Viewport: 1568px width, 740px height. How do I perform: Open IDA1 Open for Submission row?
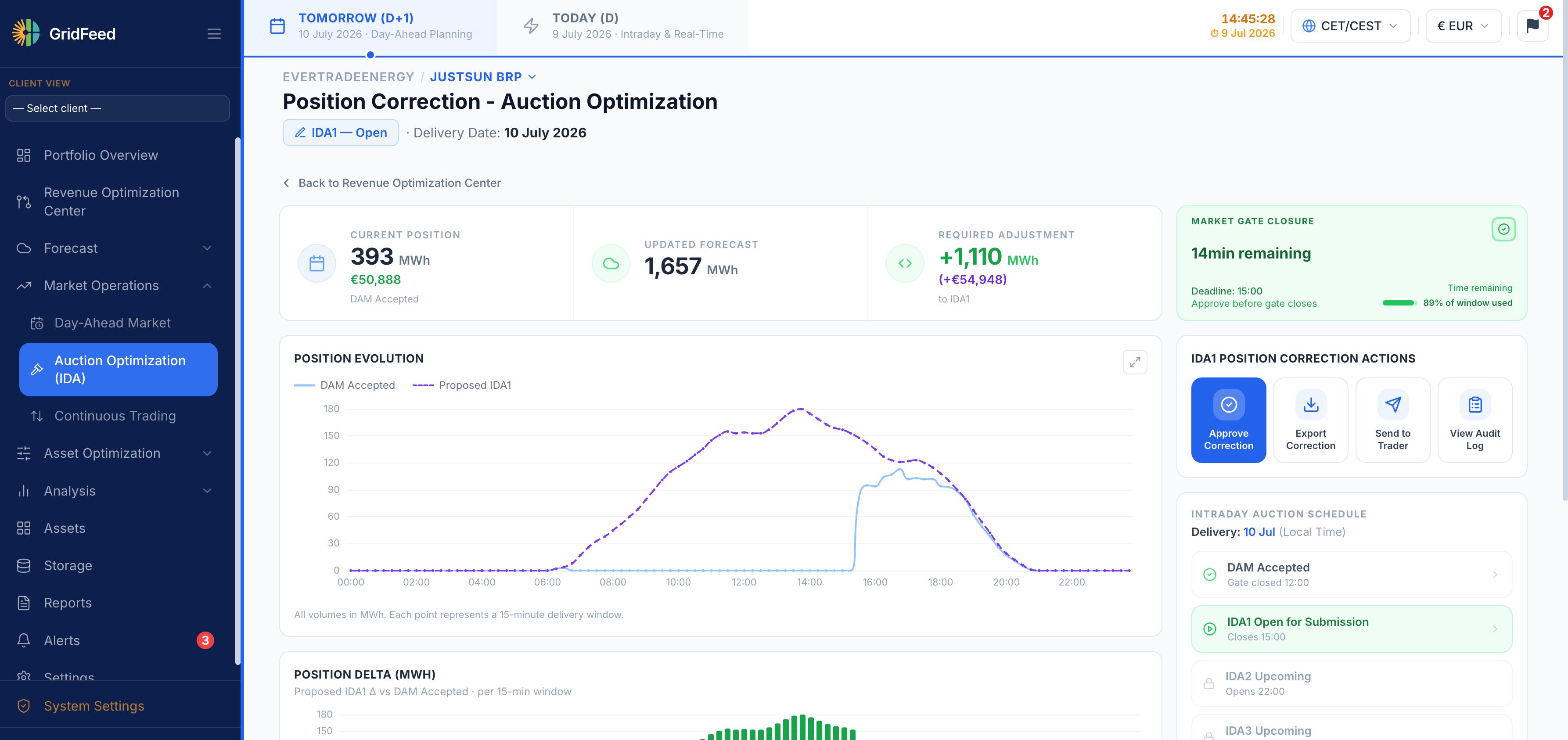click(1351, 629)
